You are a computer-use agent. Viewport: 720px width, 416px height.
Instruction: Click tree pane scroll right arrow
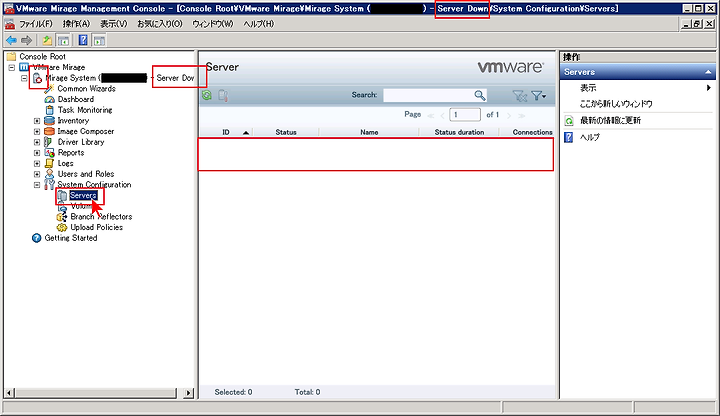[x=188, y=393]
